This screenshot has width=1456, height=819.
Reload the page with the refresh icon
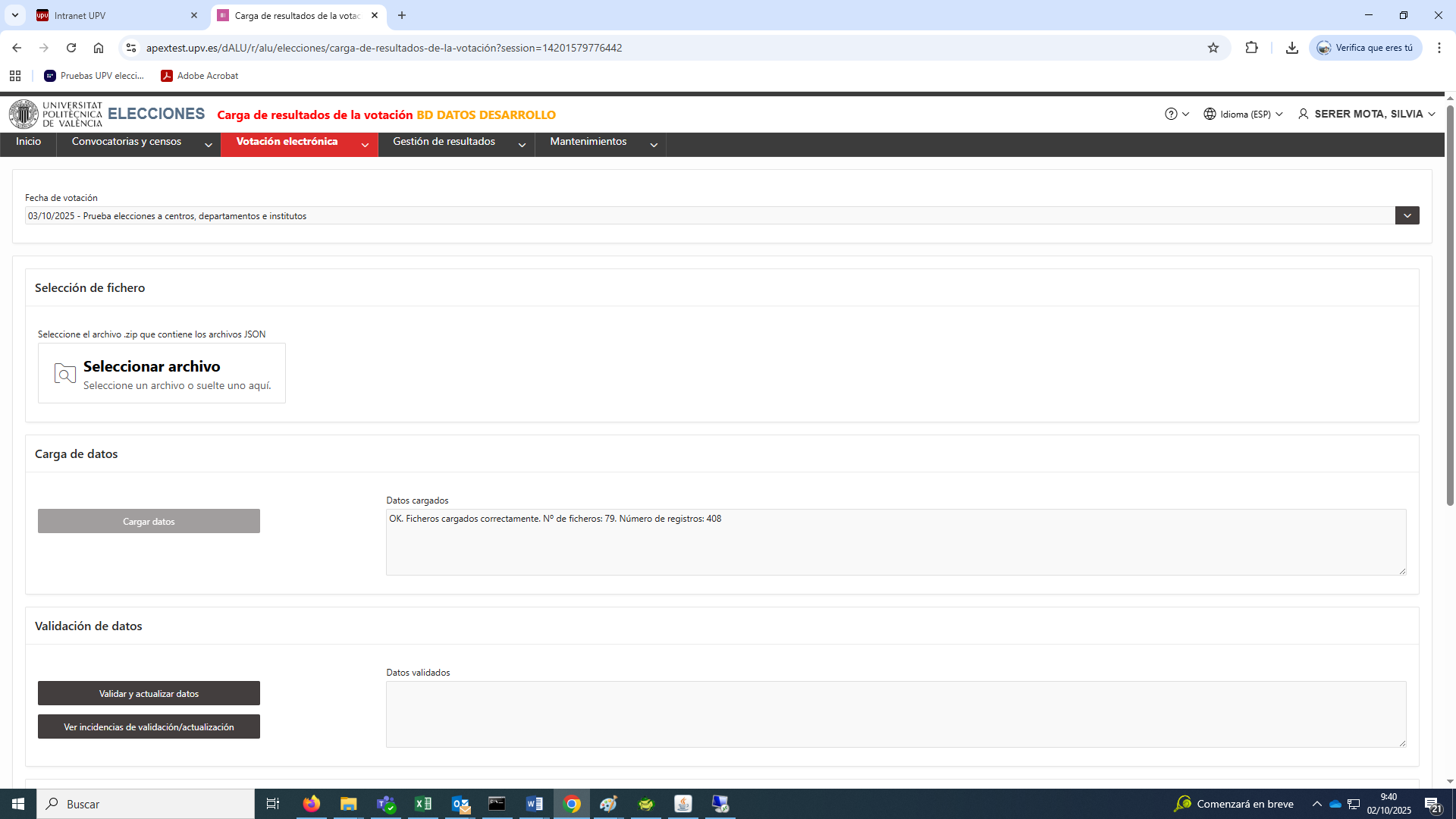pos(71,48)
